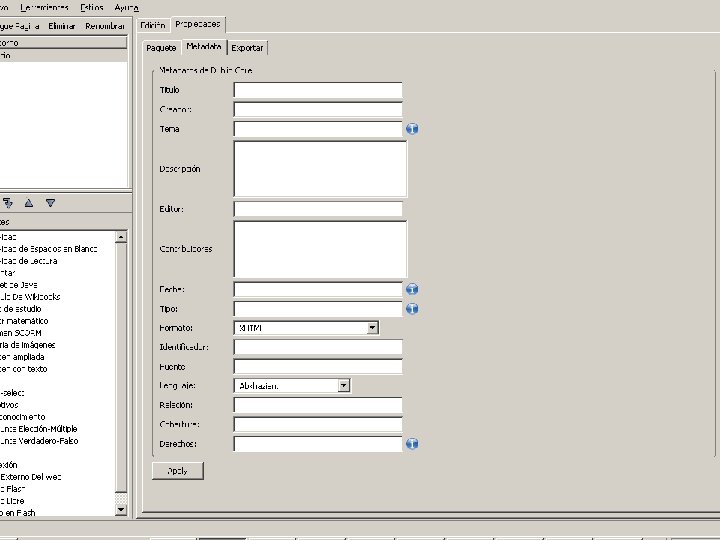This screenshot has width=720, height=540.
Task: Select 'Texto Libre' iDevice
Action: [x=12, y=501]
